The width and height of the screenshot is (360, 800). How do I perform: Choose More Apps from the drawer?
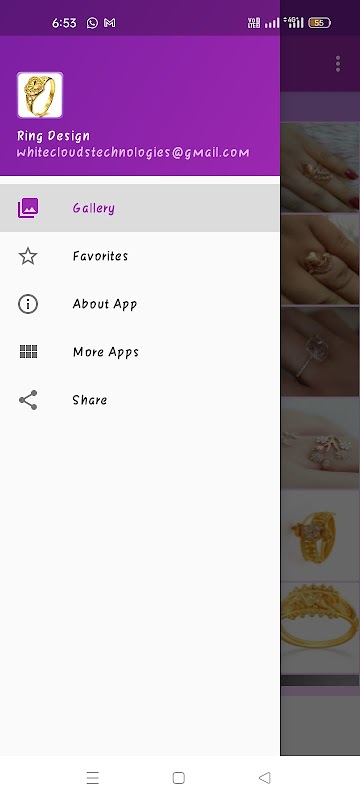click(140, 352)
